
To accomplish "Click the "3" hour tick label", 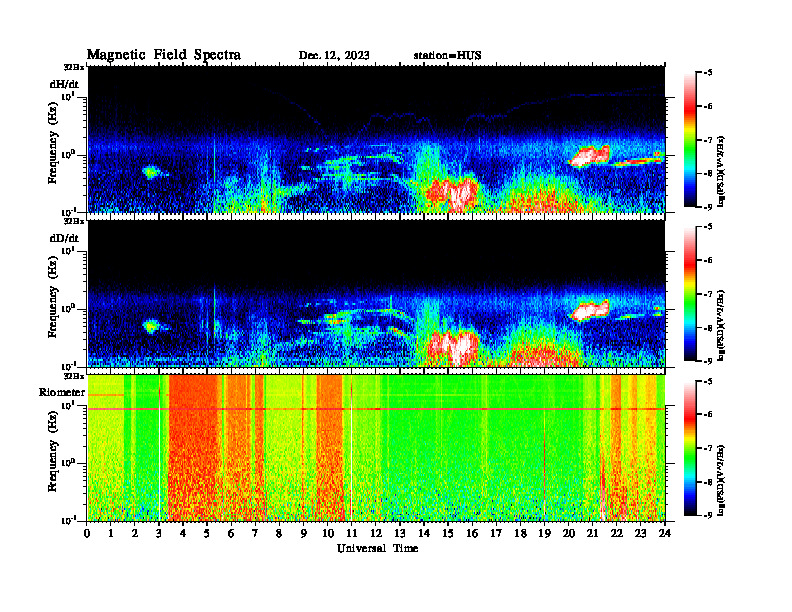I will click(159, 533).
